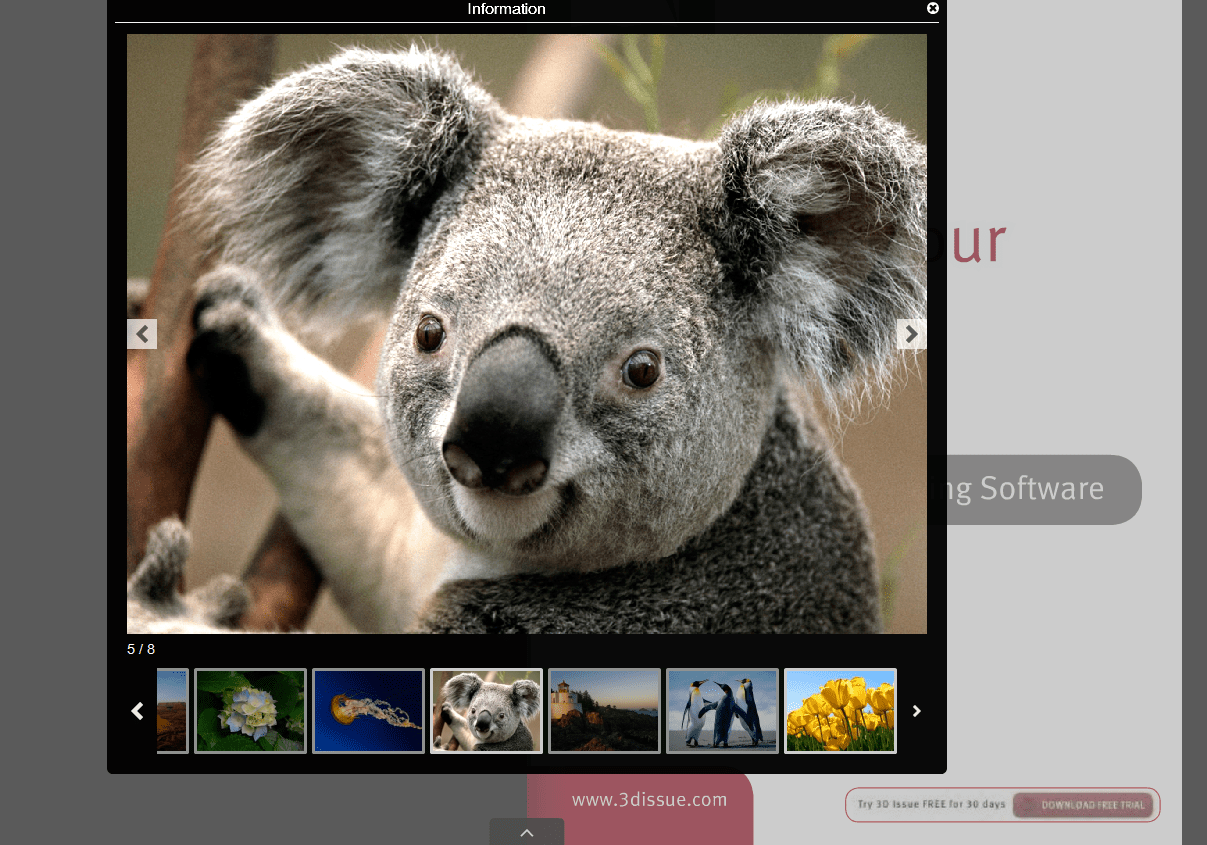Select the currently active koala thumbnail
This screenshot has height=845, width=1207.
pos(486,710)
